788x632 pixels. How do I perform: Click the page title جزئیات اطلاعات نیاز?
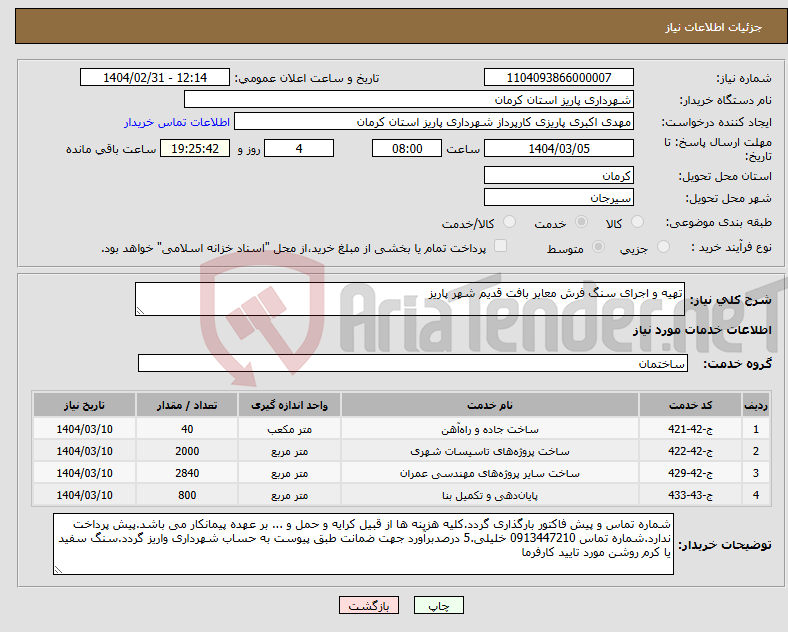pos(714,27)
